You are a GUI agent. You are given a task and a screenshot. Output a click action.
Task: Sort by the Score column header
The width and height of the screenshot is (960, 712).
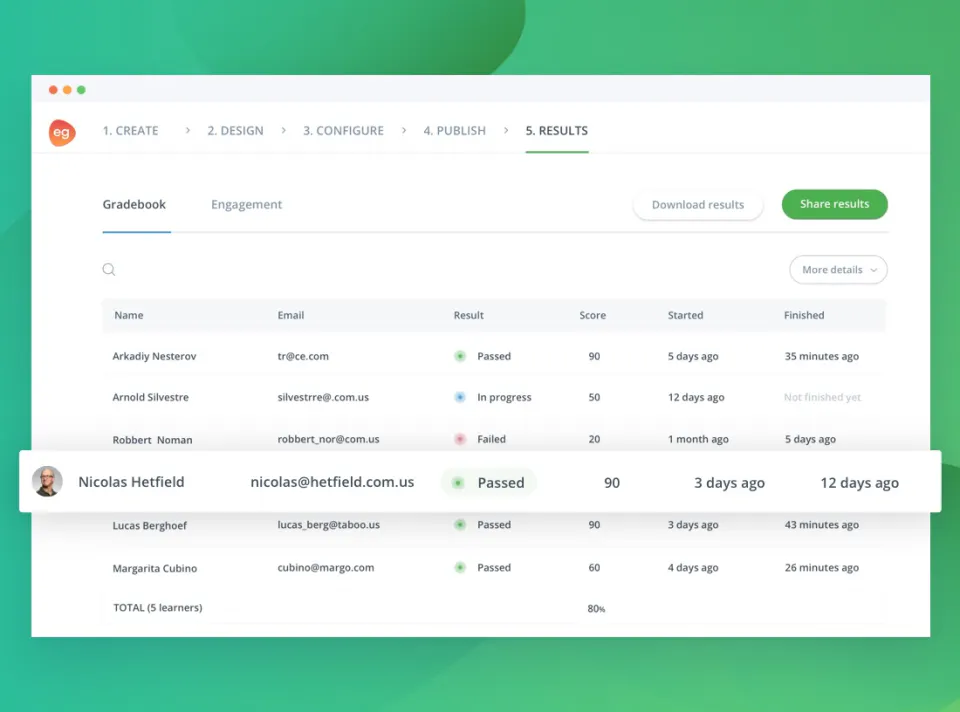(x=593, y=315)
